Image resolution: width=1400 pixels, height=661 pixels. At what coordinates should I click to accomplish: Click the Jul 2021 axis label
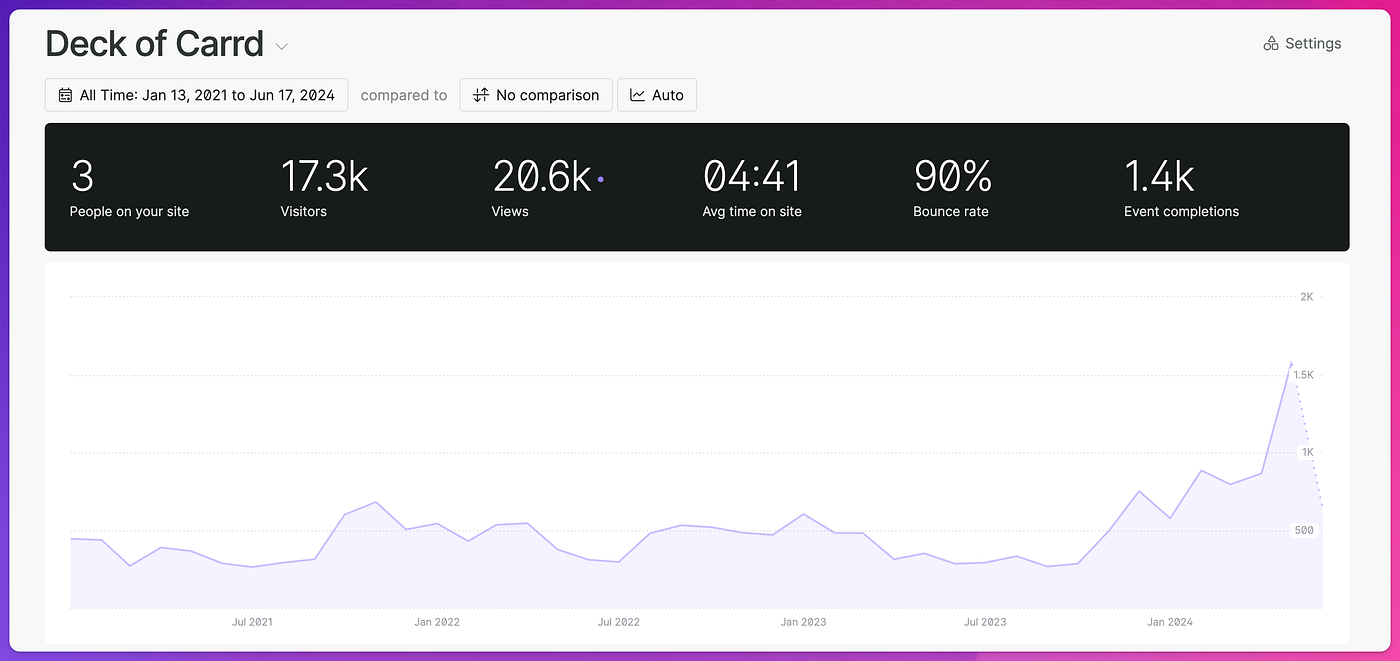coord(252,622)
